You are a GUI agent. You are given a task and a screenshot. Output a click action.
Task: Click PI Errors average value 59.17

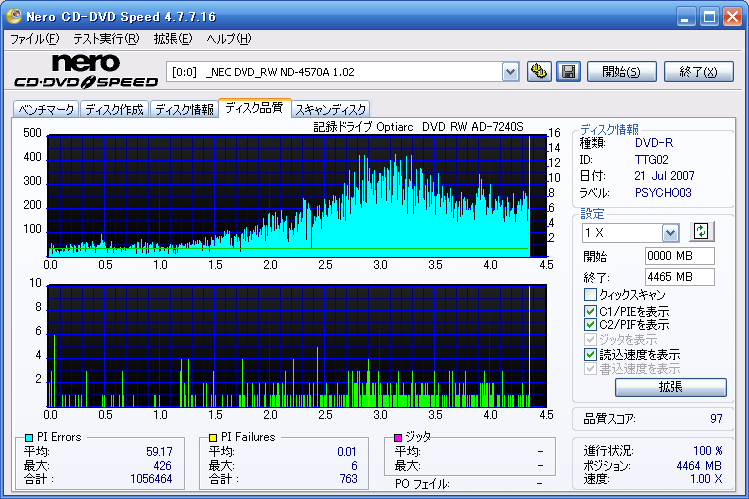[160, 452]
